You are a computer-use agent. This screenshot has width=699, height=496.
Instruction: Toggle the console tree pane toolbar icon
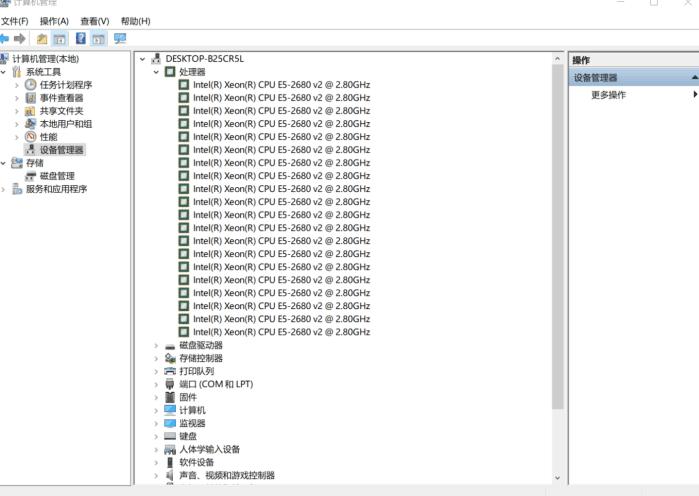(59, 39)
